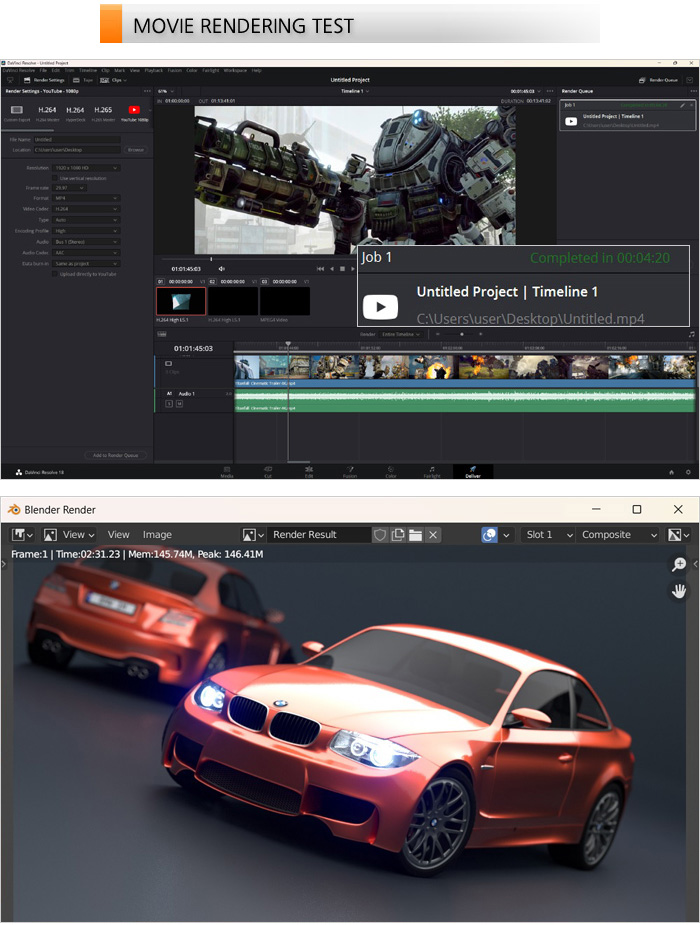Jump to first frame in viewer transport
The height and width of the screenshot is (925, 700).
point(320,268)
